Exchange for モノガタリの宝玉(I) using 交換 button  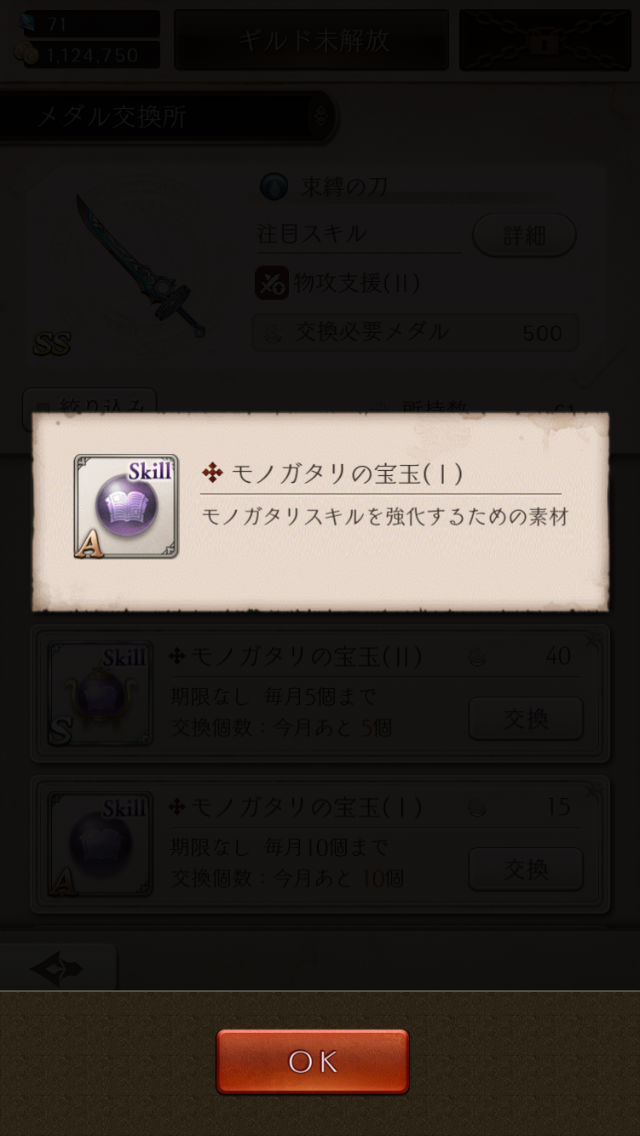525,869
